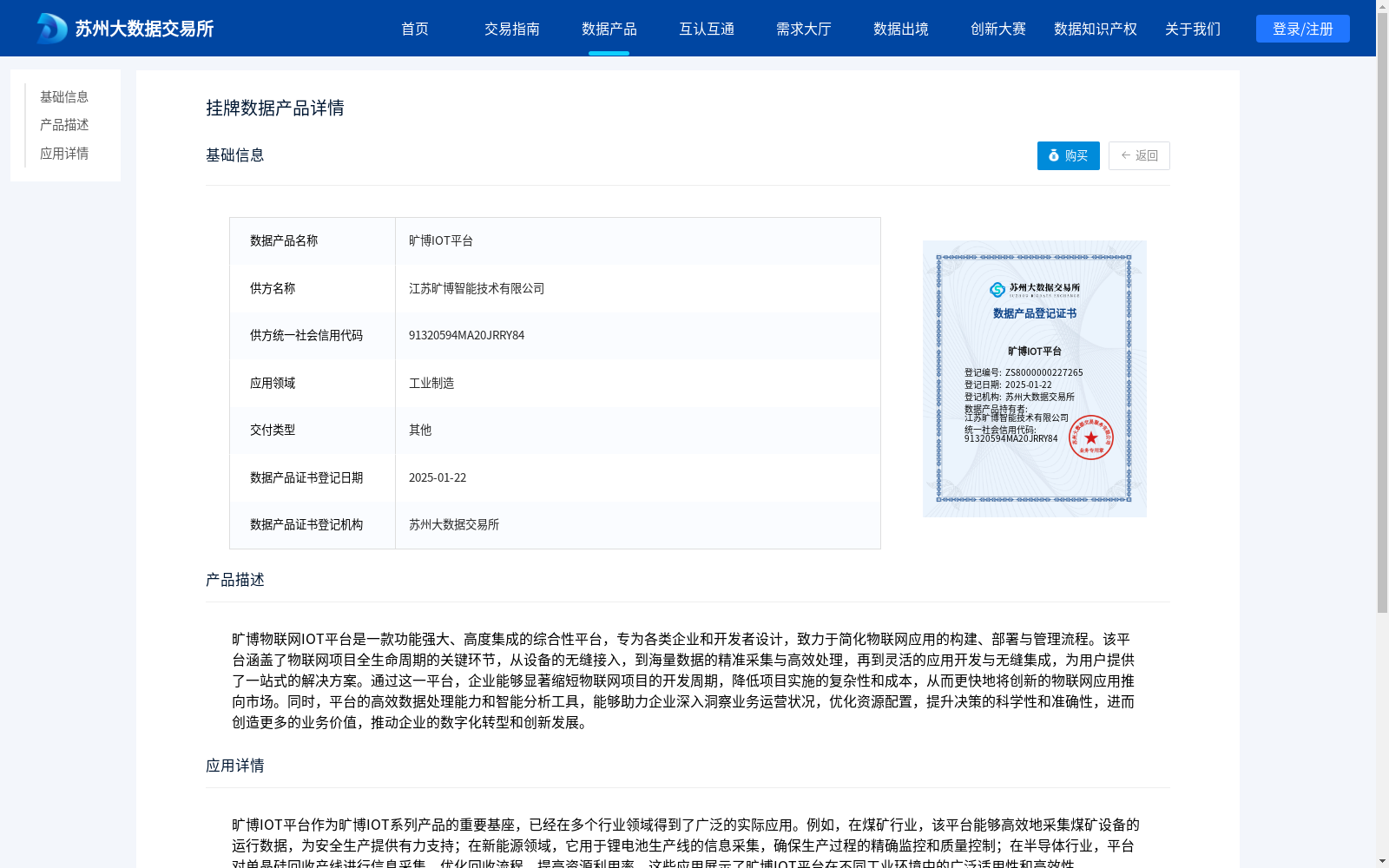Image resolution: width=1389 pixels, height=868 pixels.
Task: Click the scrollbar down arrow
Action: pyautogui.click(x=1382, y=861)
